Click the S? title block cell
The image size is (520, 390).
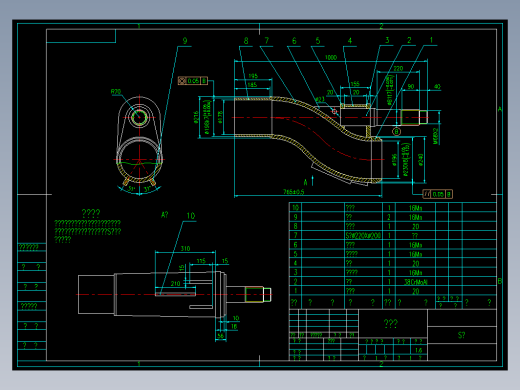tap(461, 335)
